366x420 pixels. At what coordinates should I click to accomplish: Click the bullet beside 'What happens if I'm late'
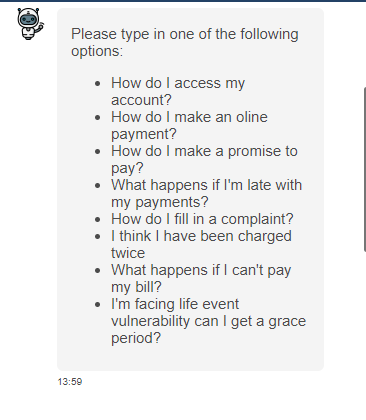[98, 185]
